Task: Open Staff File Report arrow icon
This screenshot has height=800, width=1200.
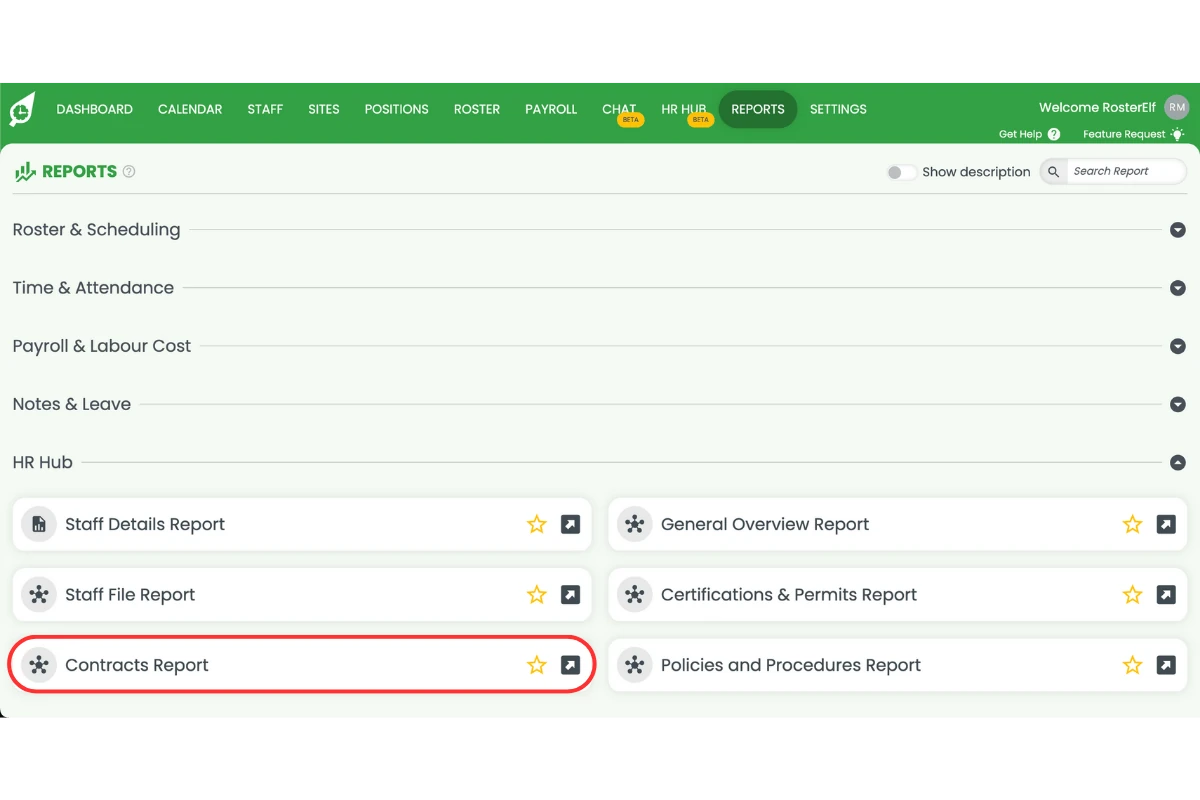Action: click(x=570, y=595)
